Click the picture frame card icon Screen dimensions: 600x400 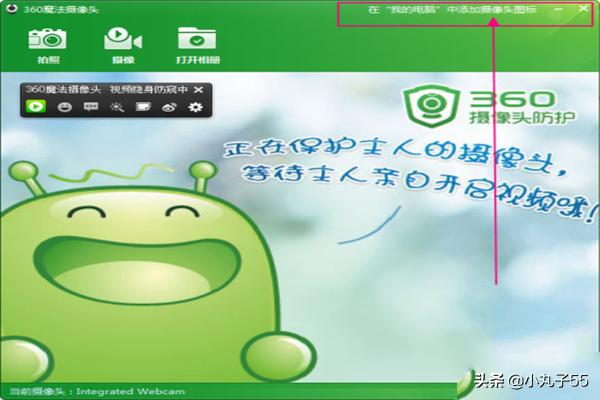coord(143,107)
